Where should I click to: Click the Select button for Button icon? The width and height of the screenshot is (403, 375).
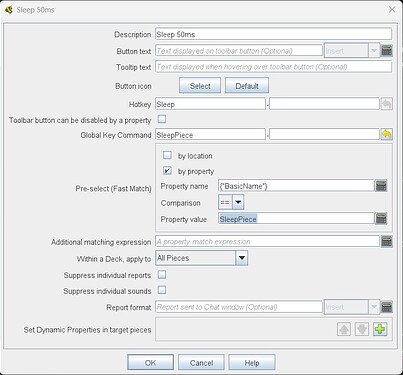point(200,86)
